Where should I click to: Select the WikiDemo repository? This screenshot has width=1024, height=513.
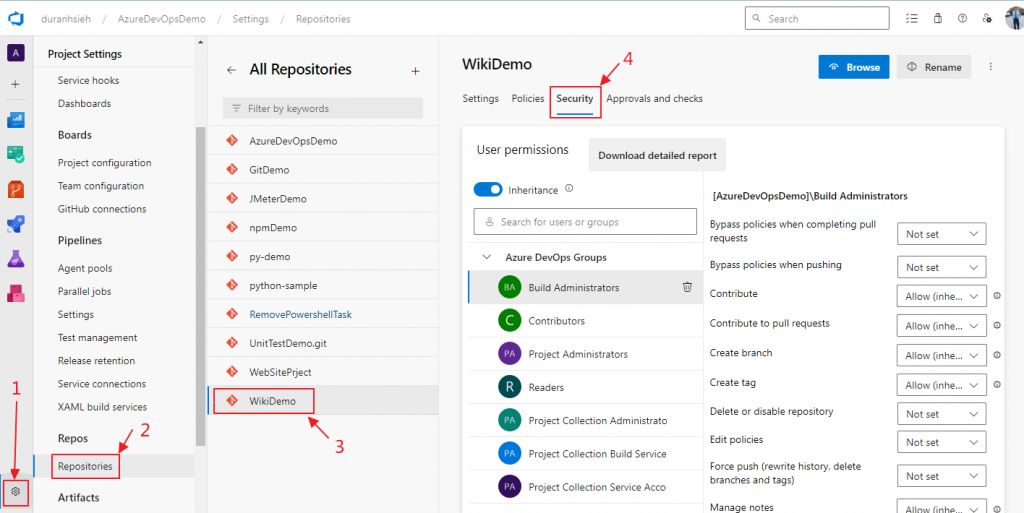tap(323, 401)
